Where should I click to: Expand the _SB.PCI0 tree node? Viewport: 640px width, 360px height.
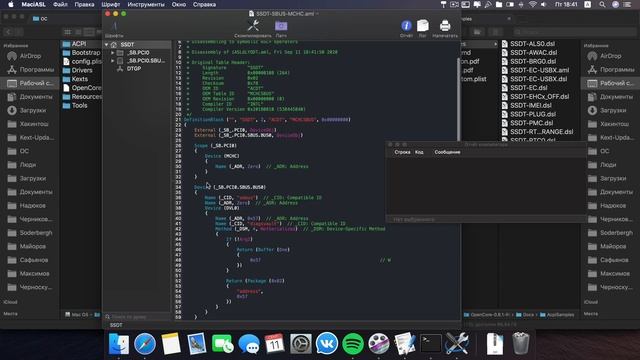tap(113, 53)
